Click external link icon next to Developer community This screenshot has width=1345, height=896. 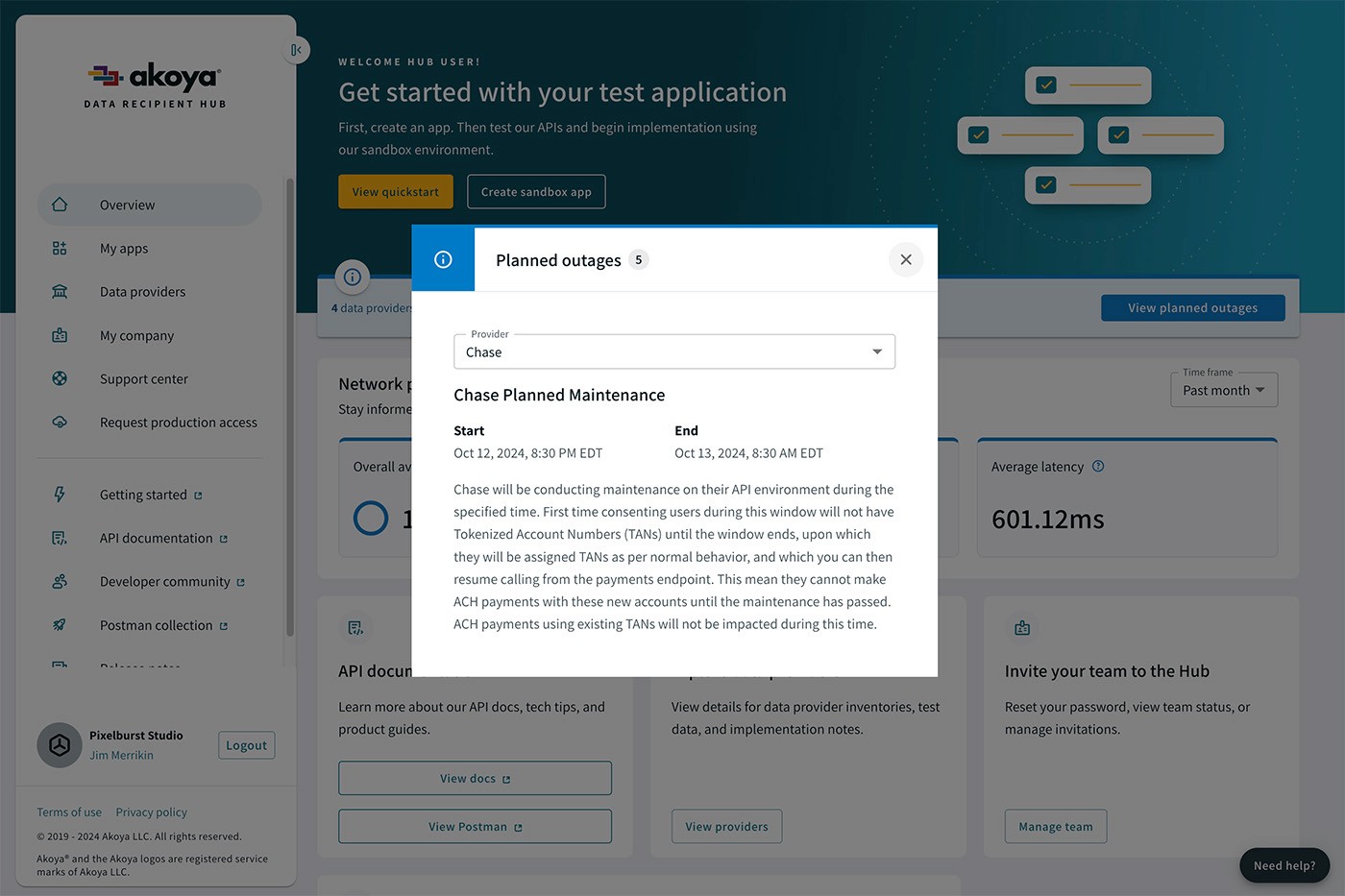[x=241, y=582]
